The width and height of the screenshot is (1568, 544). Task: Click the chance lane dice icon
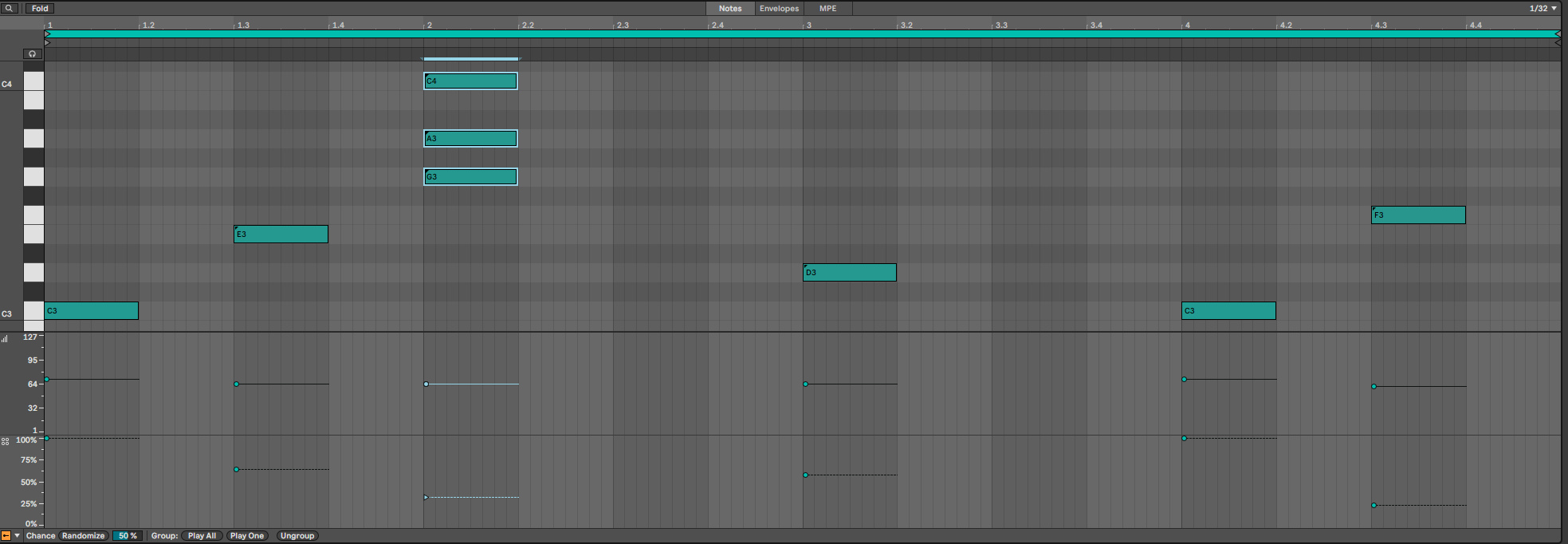pos(5,441)
